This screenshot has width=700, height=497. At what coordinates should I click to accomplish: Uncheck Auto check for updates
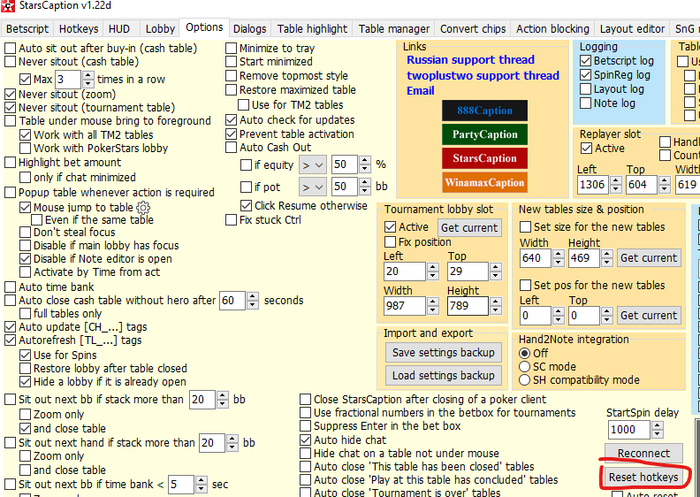click(x=231, y=120)
